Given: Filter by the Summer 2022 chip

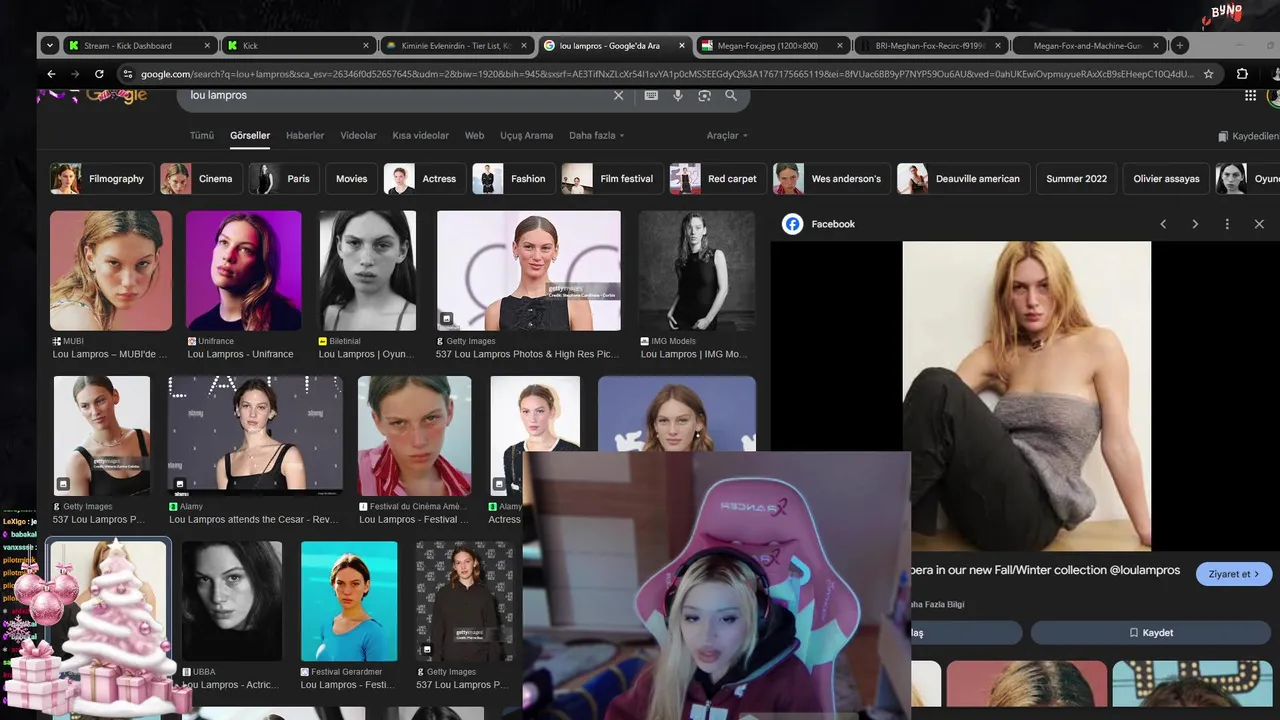Looking at the screenshot, I should coord(1076,178).
